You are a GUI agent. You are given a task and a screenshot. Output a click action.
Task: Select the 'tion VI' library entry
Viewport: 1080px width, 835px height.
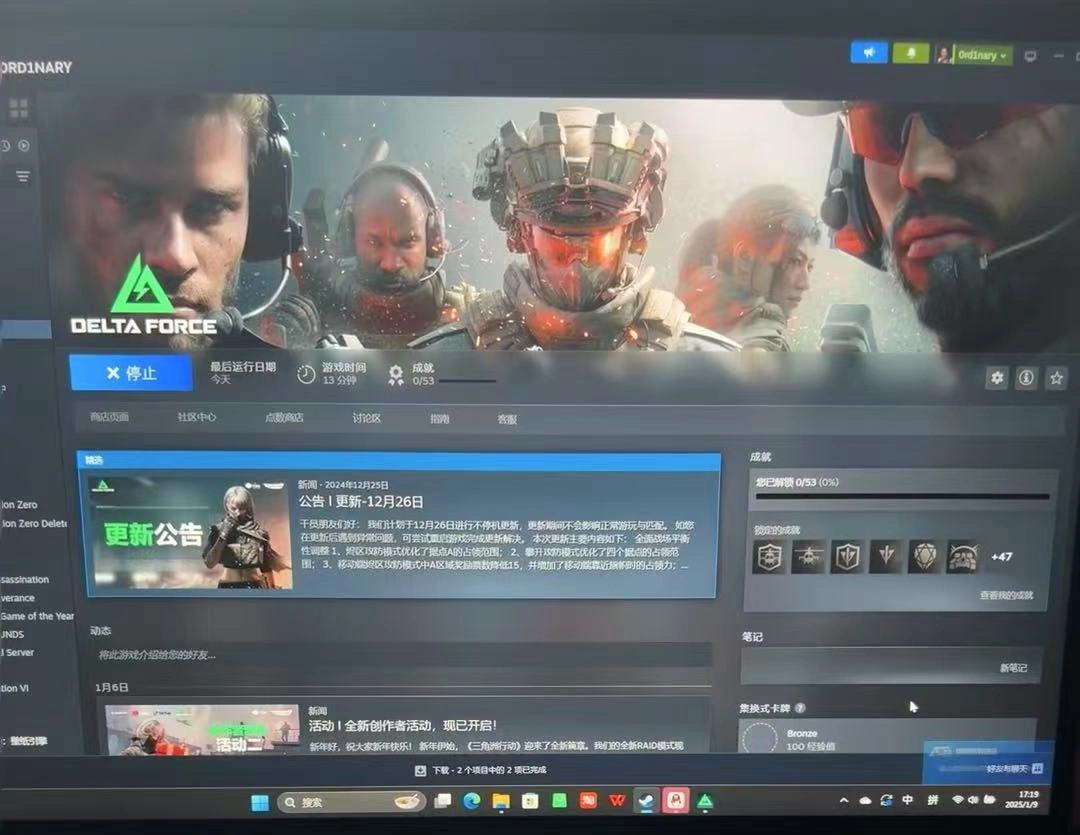click(14, 688)
